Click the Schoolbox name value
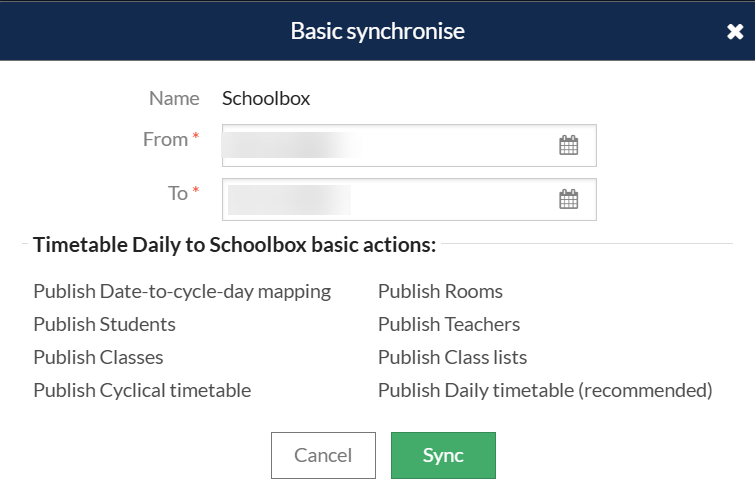The height and width of the screenshot is (497, 755). [266, 98]
